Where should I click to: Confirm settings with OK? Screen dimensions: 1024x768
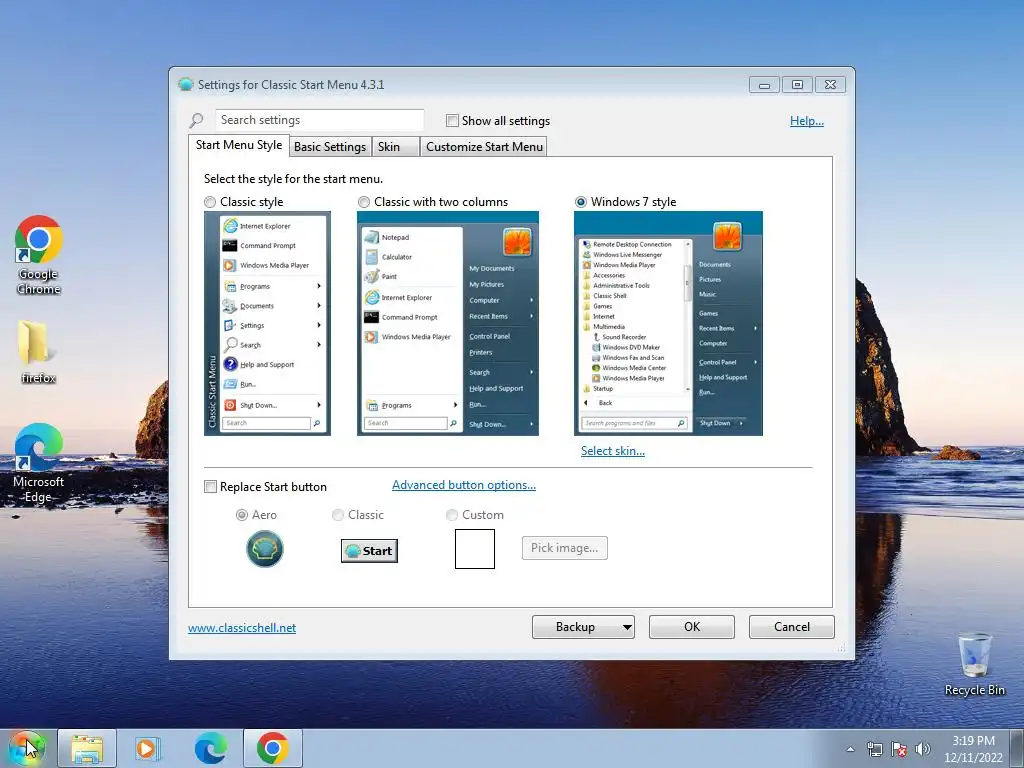[692, 627]
